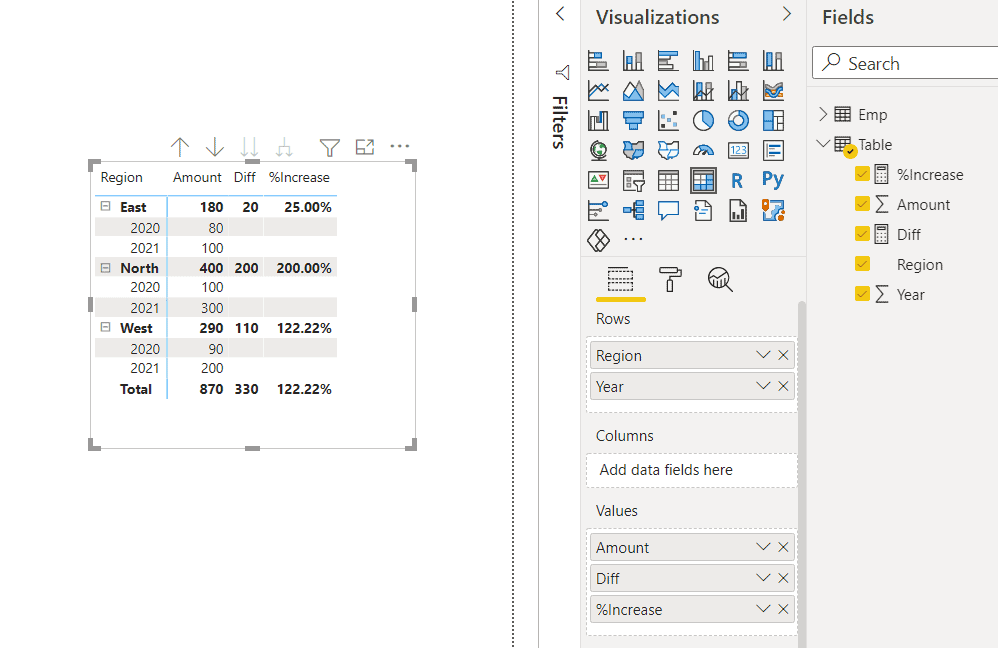
Task: Select the Pie chart visualization icon
Action: point(703,119)
